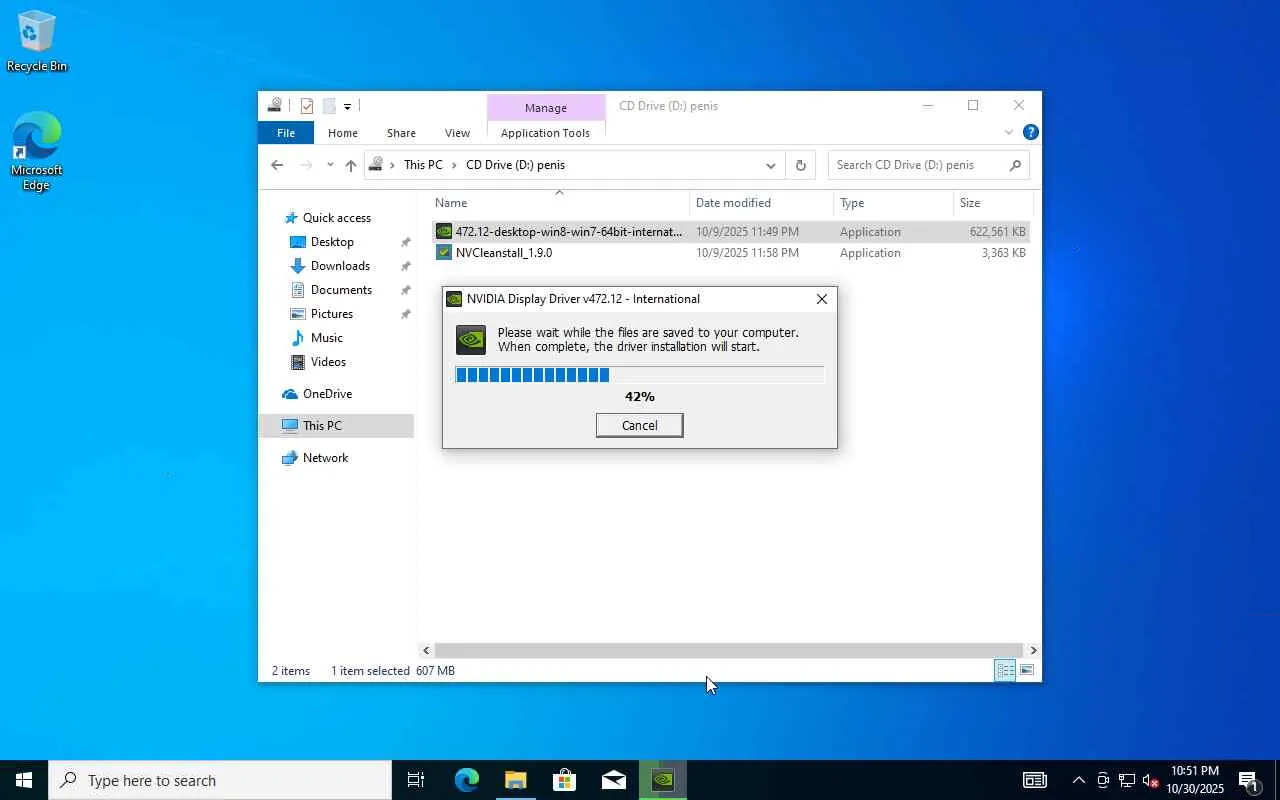The image size is (1280, 800).
Task: Open the notification center
Action: (1248, 780)
